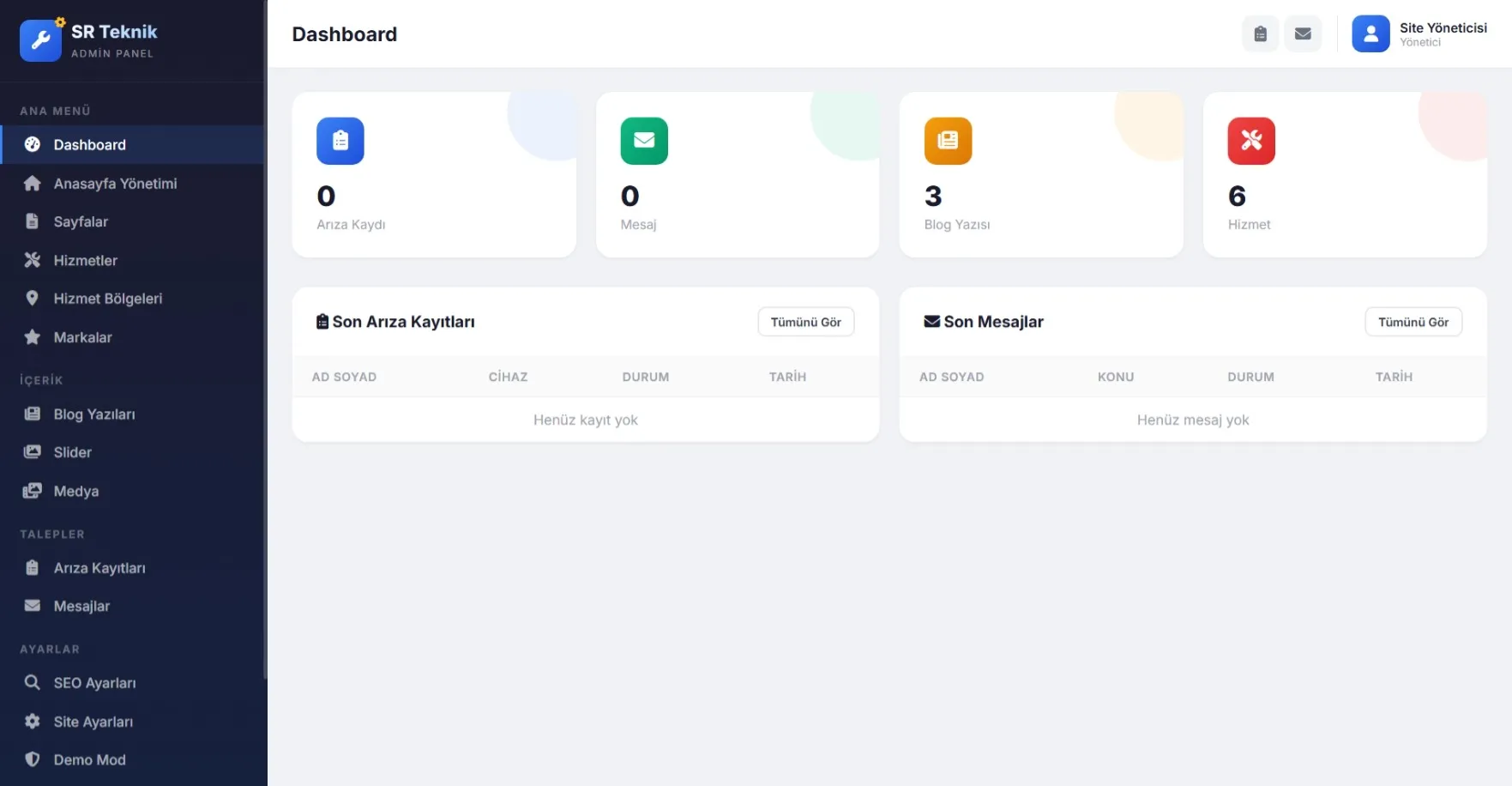Click the blue Arıza Kaydı card icon
This screenshot has width=1512, height=786.
pos(340,141)
